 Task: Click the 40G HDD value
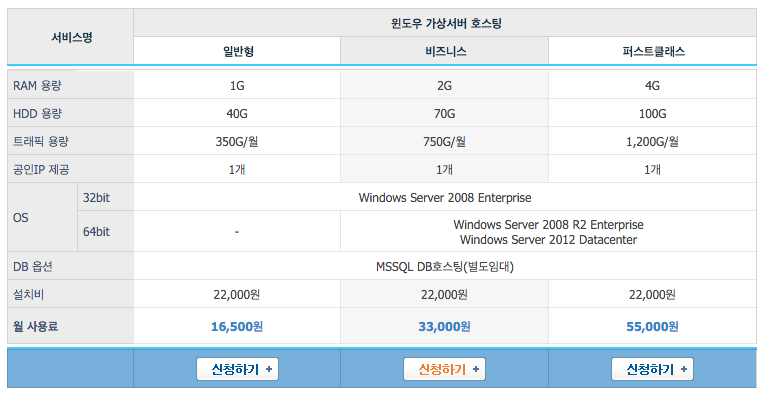237,113
